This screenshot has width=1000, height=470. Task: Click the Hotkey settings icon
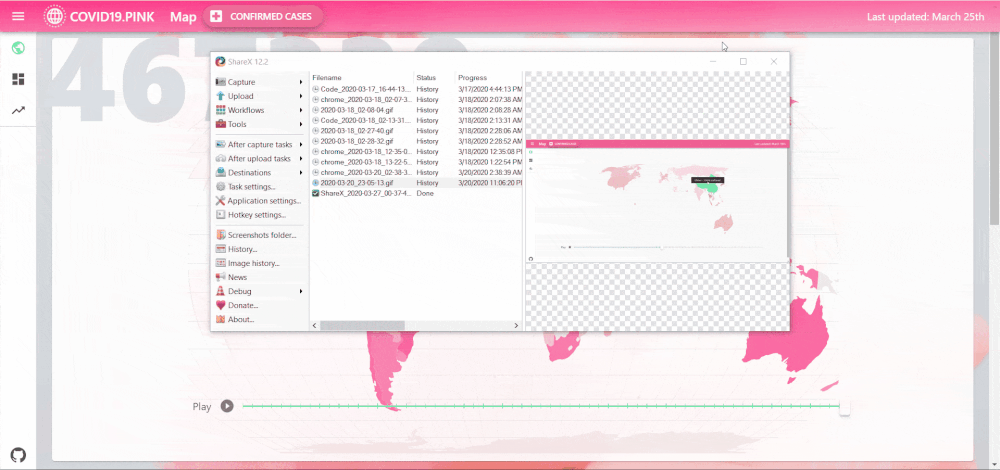(x=221, y=214)
